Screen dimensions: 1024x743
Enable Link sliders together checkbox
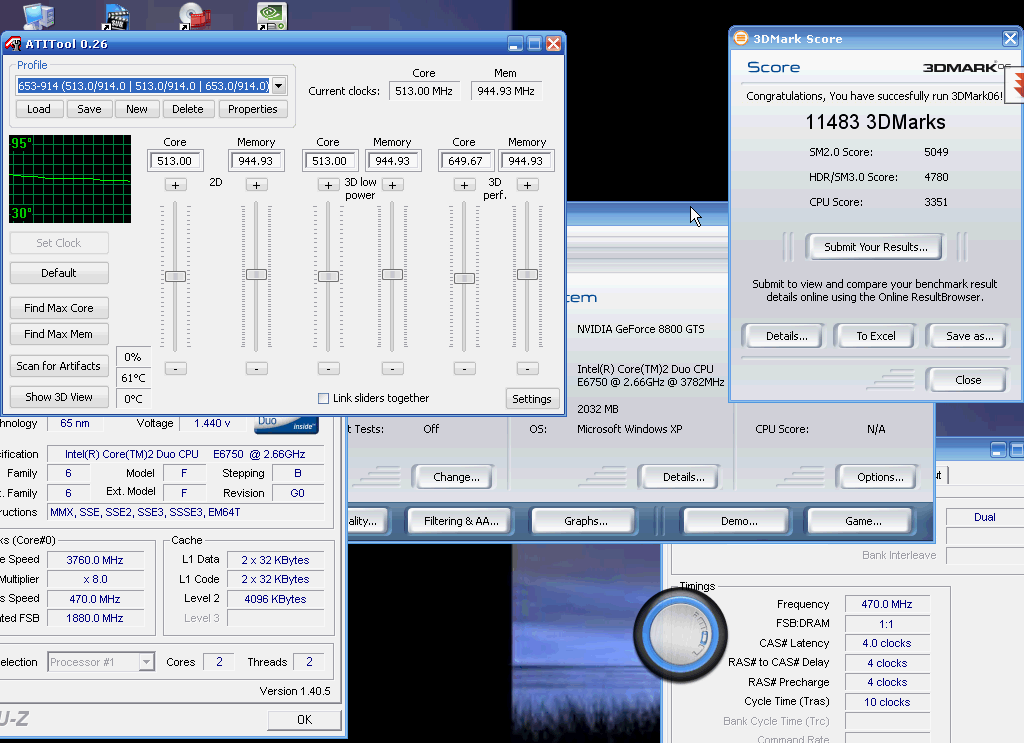pyautogui.click(x=323, y=398)
